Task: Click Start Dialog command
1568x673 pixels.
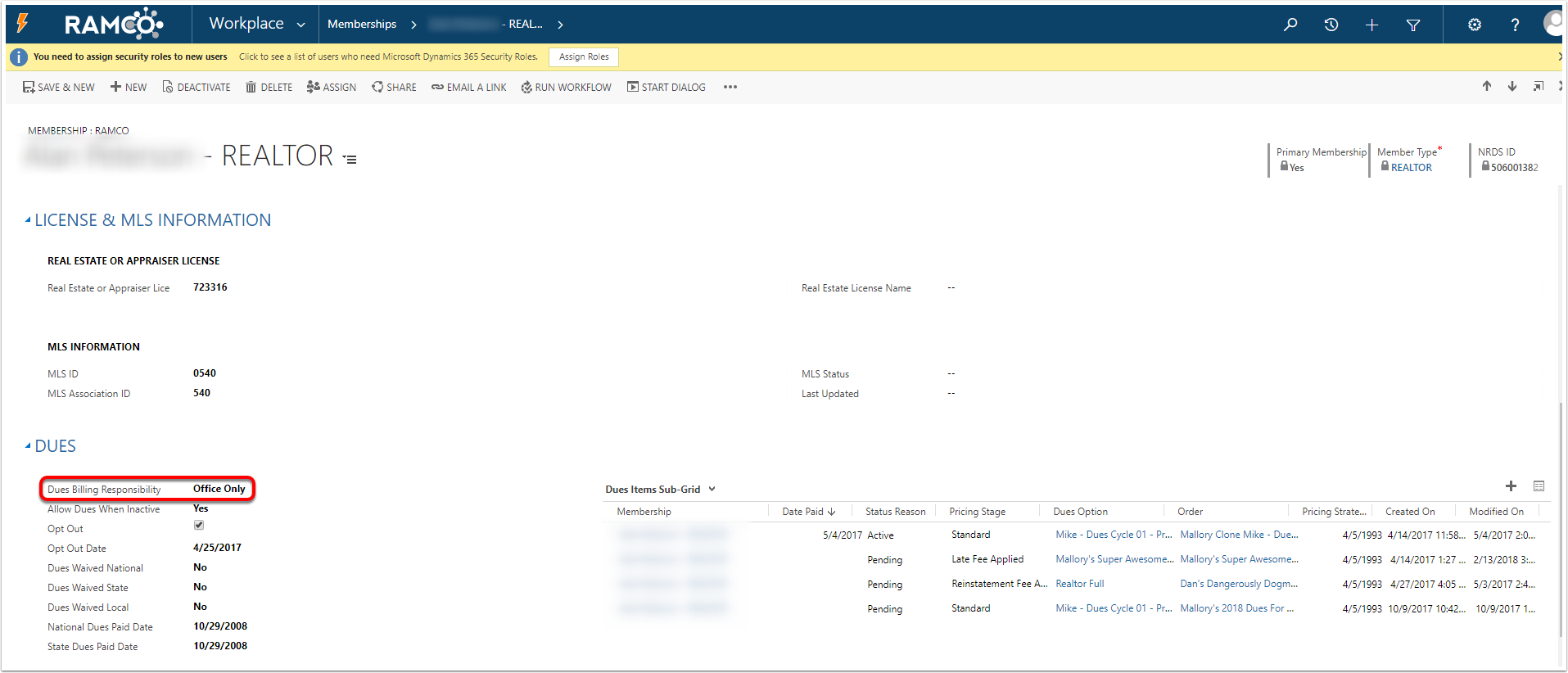Action: click(x=667, y=87)
